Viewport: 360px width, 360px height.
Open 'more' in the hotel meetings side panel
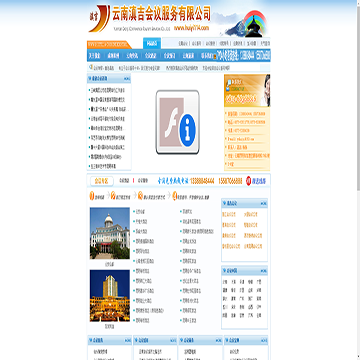pyautogui.click(x=264, y=203)
